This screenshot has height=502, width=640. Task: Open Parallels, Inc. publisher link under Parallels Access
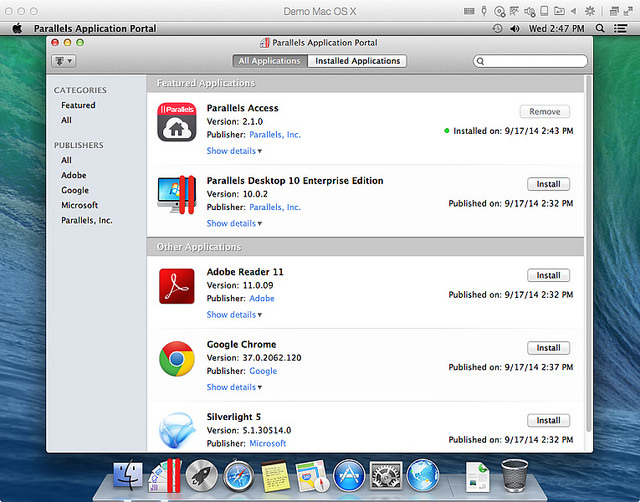(x=275, y=135)
